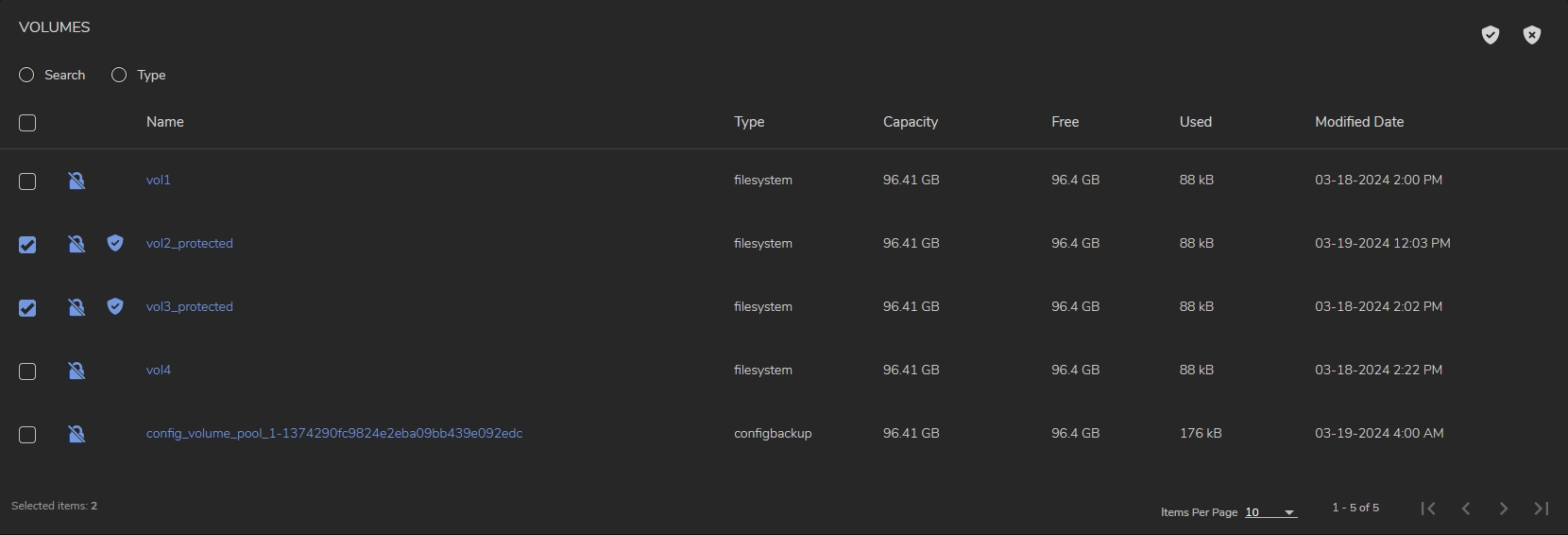The image size is (1568, 535).
Task: Click the lock-off icon in vol4 row
Action: point(77,371)
